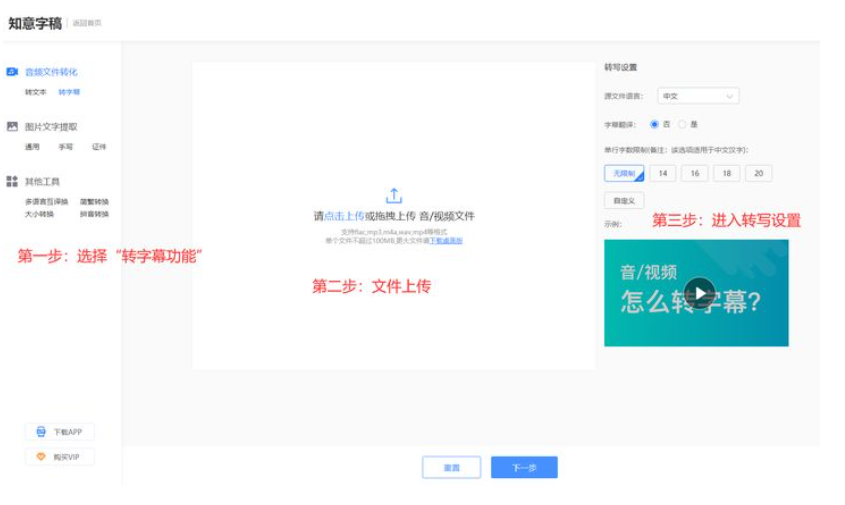Click the 知意字稿 logo
This screenshot has width=845, height=505.
click(35, 24)
